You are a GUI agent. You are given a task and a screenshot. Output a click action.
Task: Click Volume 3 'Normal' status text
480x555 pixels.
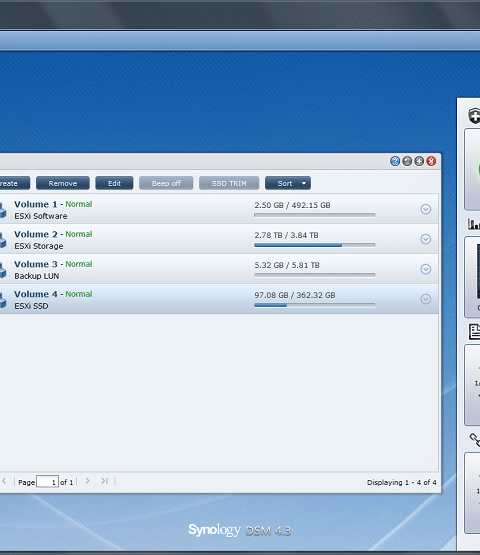(79, 264)
